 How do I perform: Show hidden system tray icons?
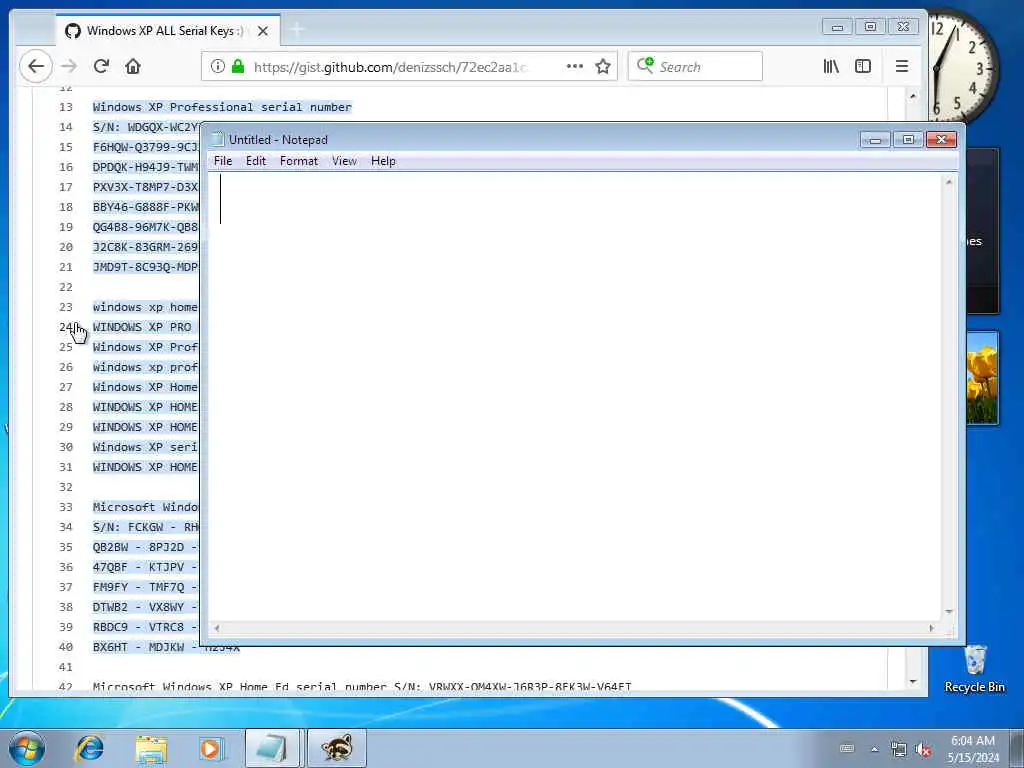[874, 749]
